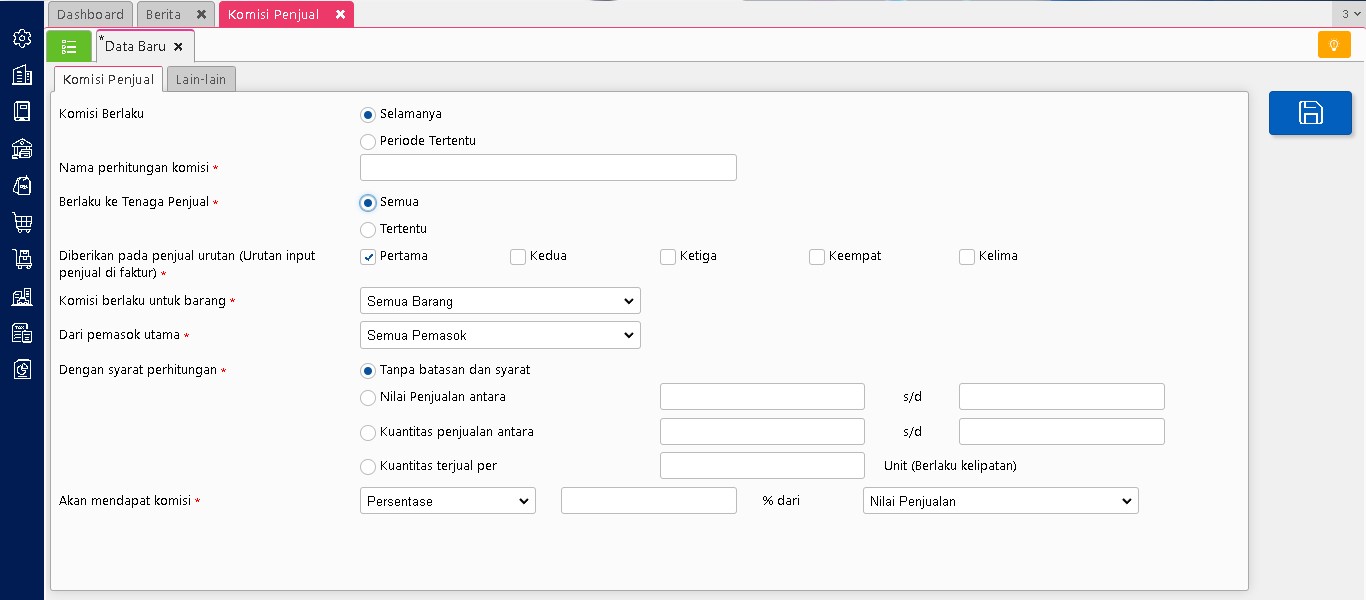Image resolution: width=1366 pixels, height=600 pixels.
Task: Open the green list view button
Action: click(x=69, y=46)
